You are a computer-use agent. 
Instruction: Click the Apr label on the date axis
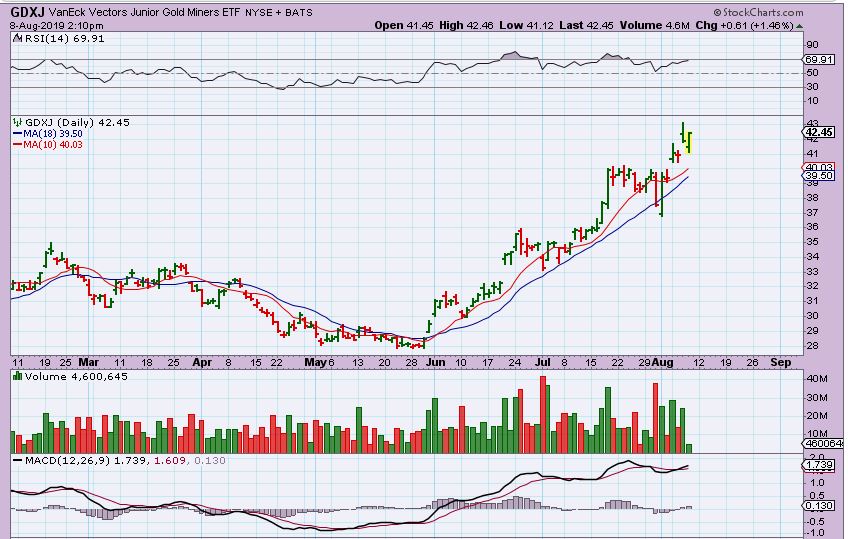coord(202,362)
